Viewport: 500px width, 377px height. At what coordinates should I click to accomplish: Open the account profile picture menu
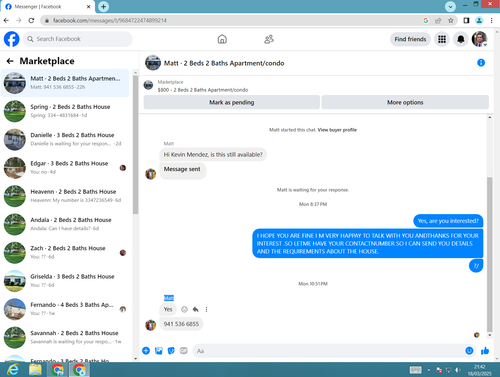479,39
